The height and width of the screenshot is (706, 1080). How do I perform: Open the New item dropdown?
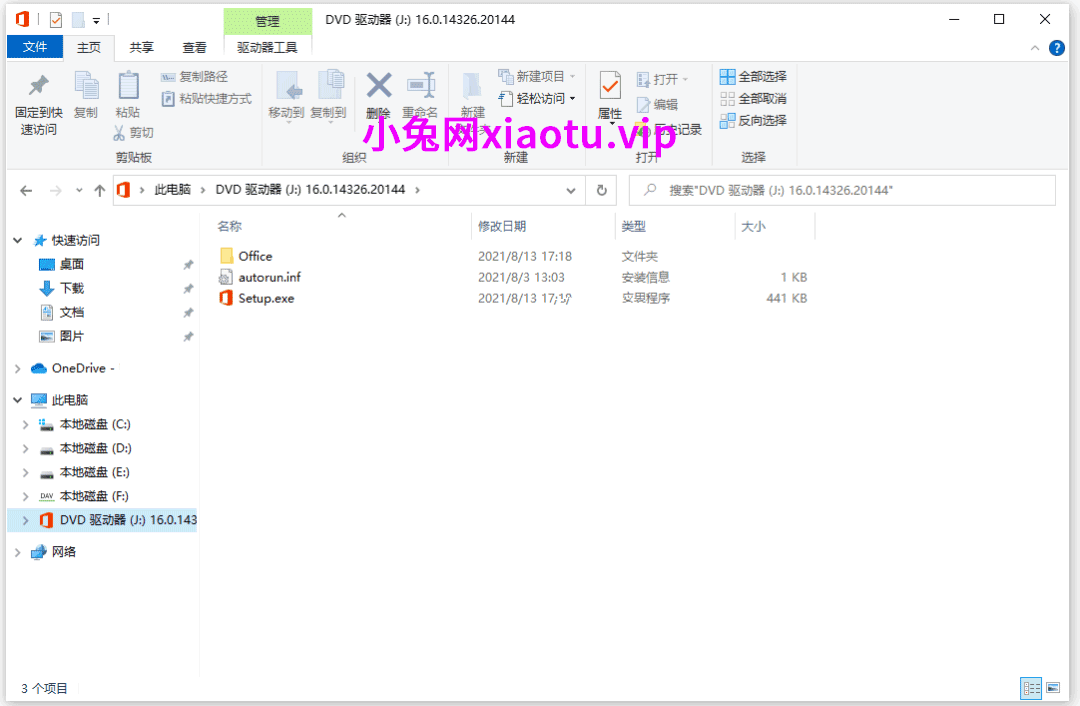pos(537,76)
